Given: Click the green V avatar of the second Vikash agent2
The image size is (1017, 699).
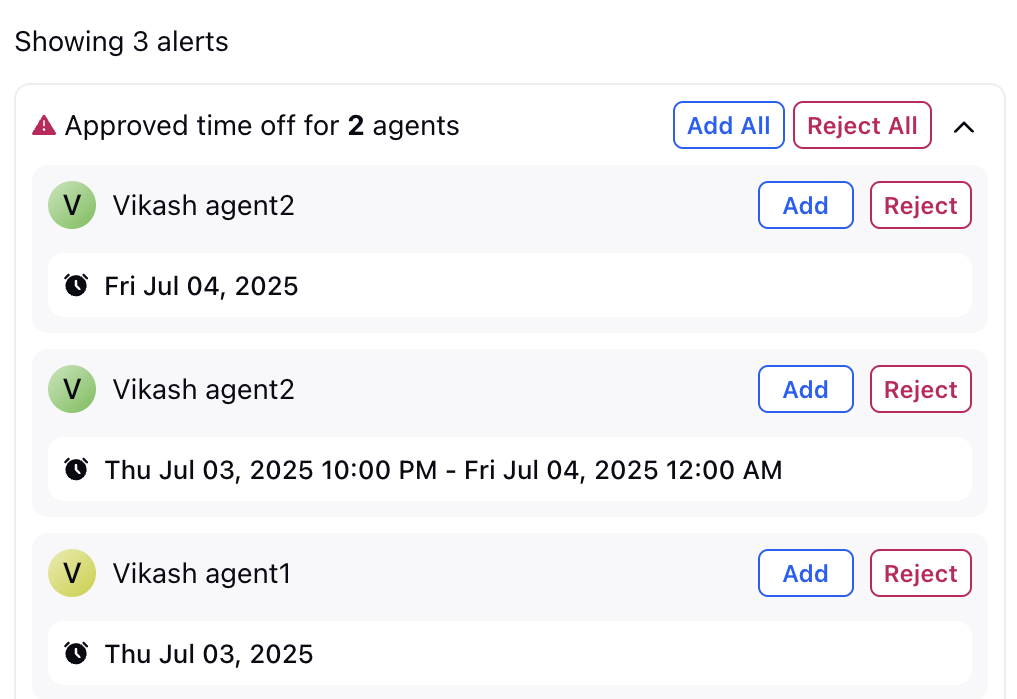Looking at the screenshot, I should pos(72,389).
